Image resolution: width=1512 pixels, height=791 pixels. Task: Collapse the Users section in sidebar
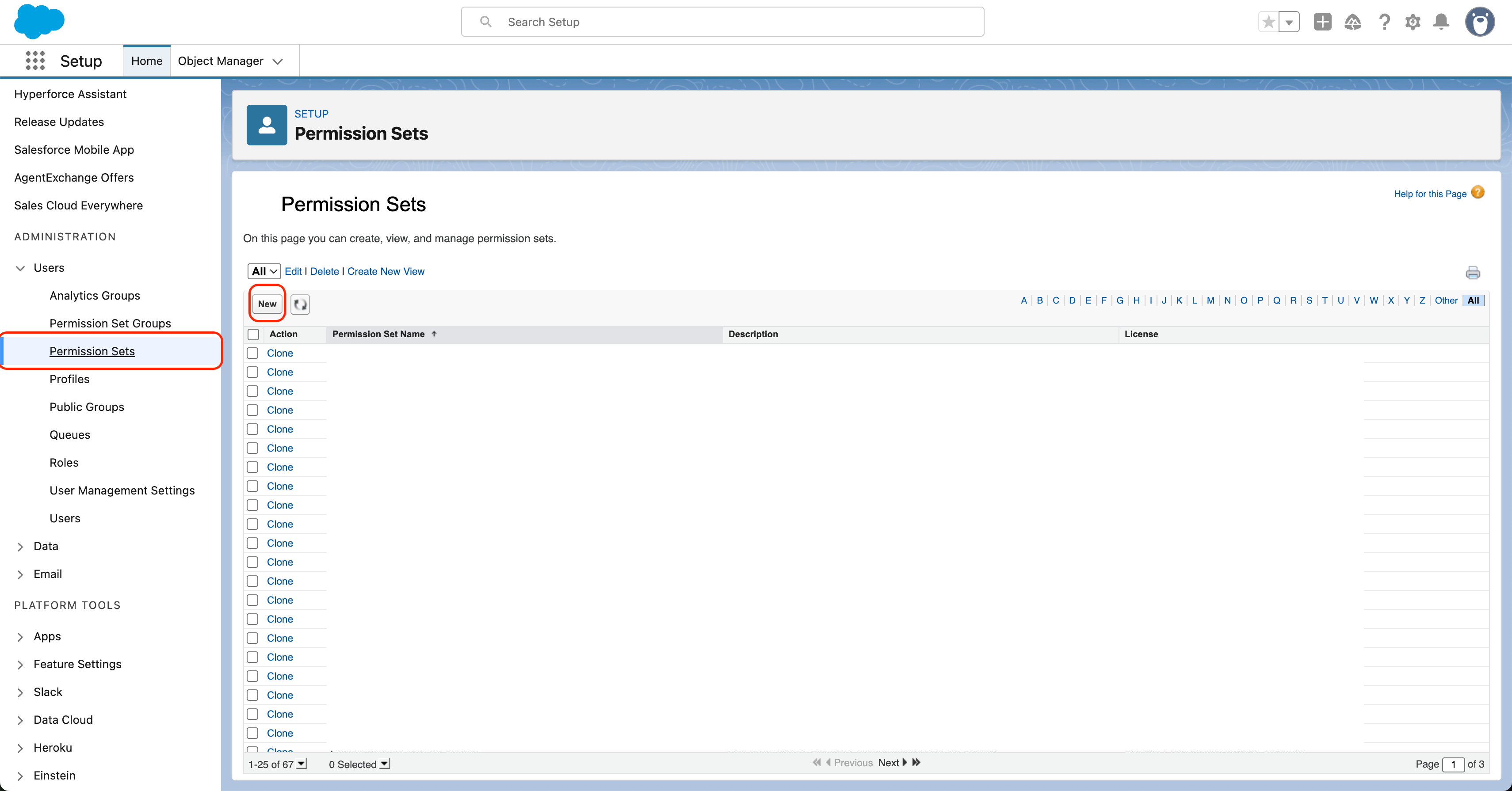(x=20, y=268)
